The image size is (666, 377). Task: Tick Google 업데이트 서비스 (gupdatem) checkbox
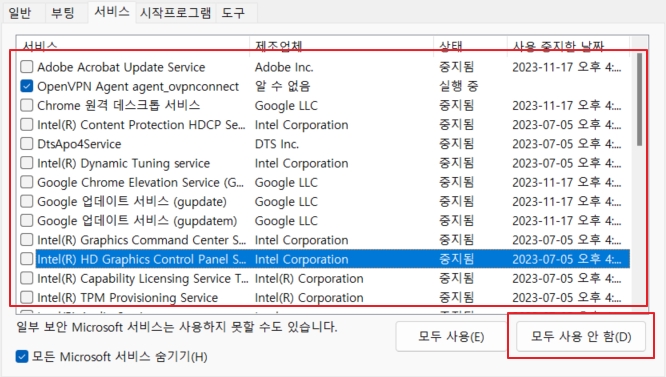(x=27, y=220)
